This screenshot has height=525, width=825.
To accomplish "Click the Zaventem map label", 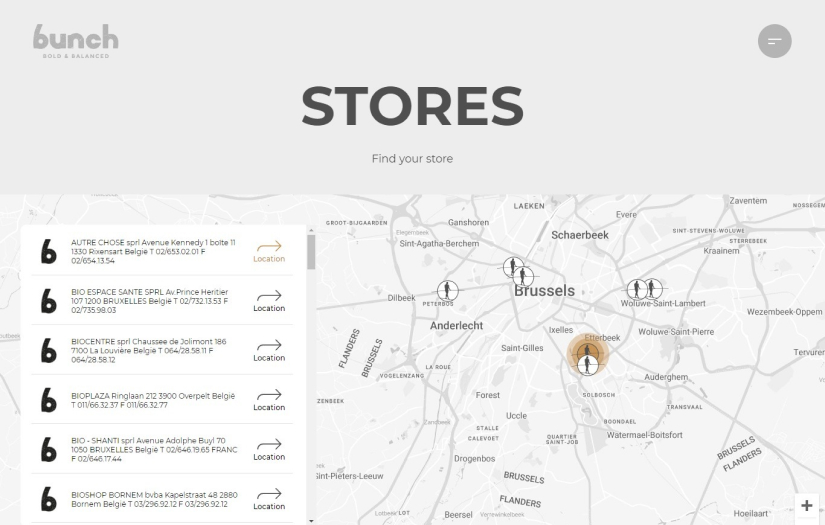I will (748, 200).
